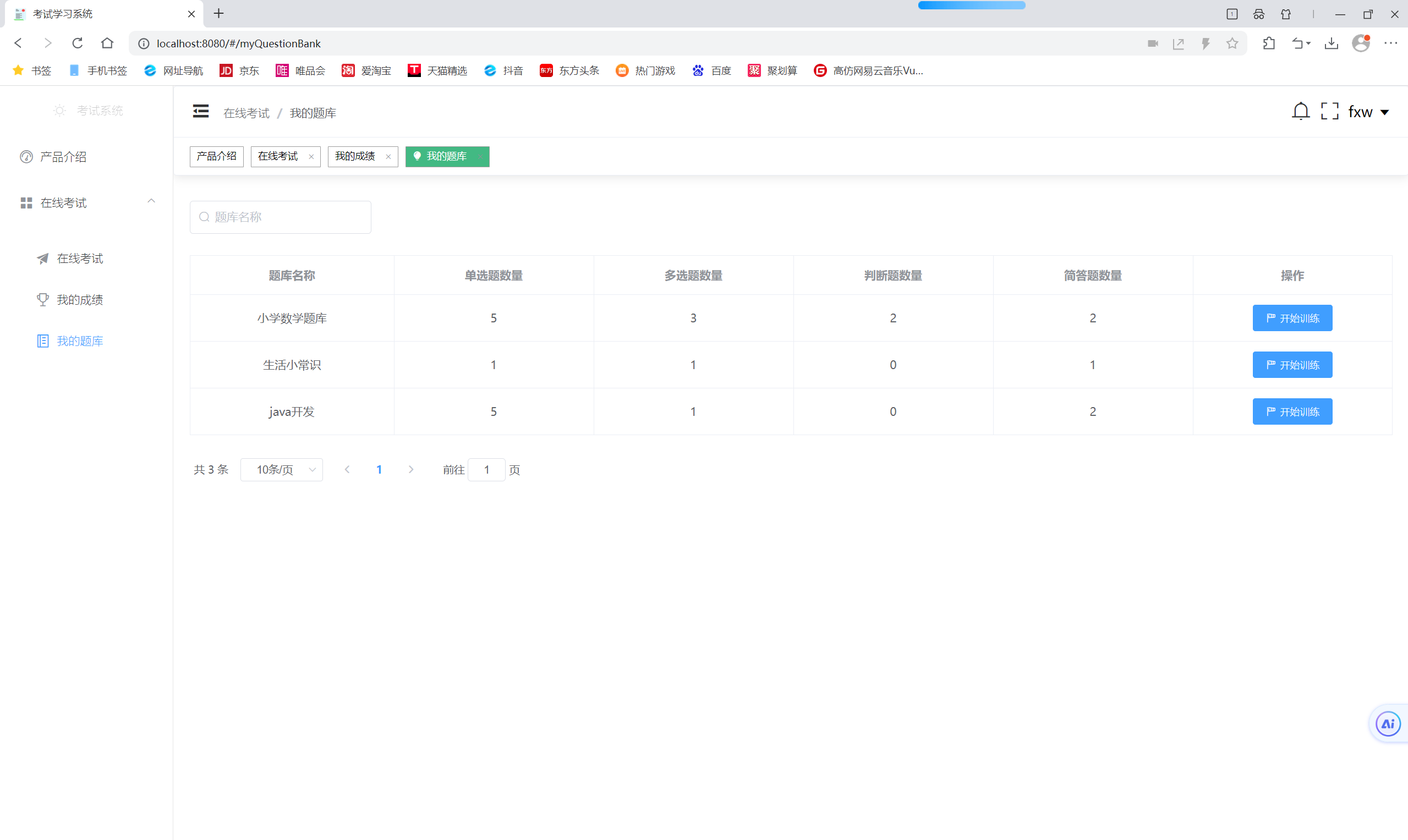Viewport: 1408px width, 840px height.
Task: Open the 10条/页 page size dropdown
Action: point(281,470)
